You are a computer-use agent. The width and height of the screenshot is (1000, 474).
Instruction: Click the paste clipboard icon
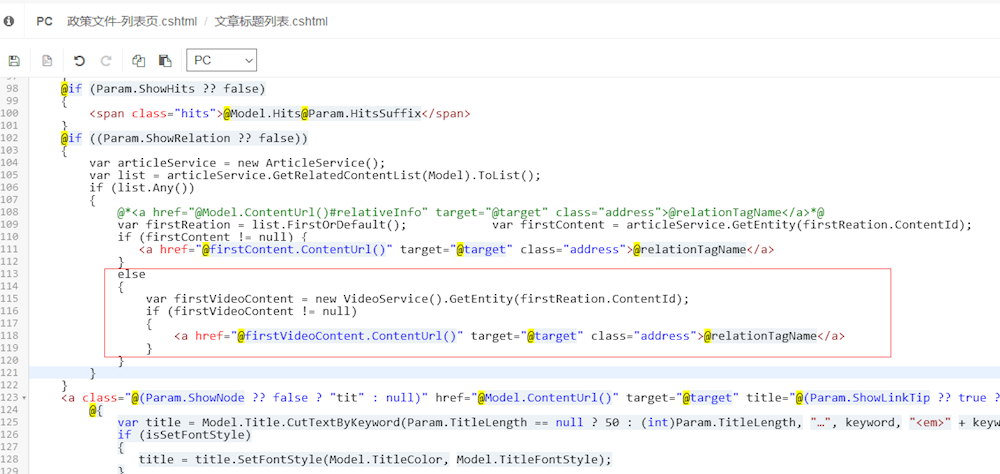(165, 61)
